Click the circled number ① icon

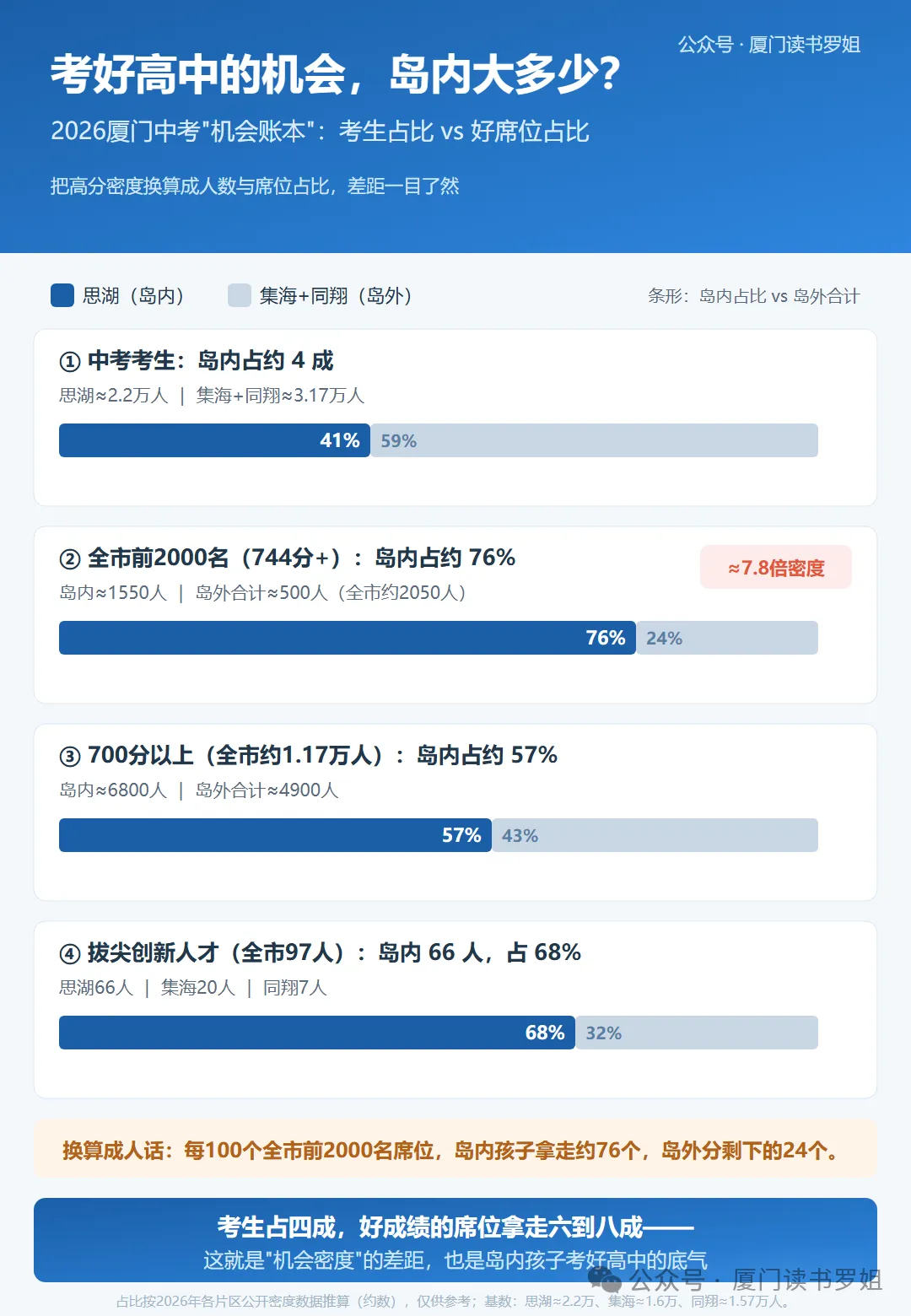[x=69, y=362]
